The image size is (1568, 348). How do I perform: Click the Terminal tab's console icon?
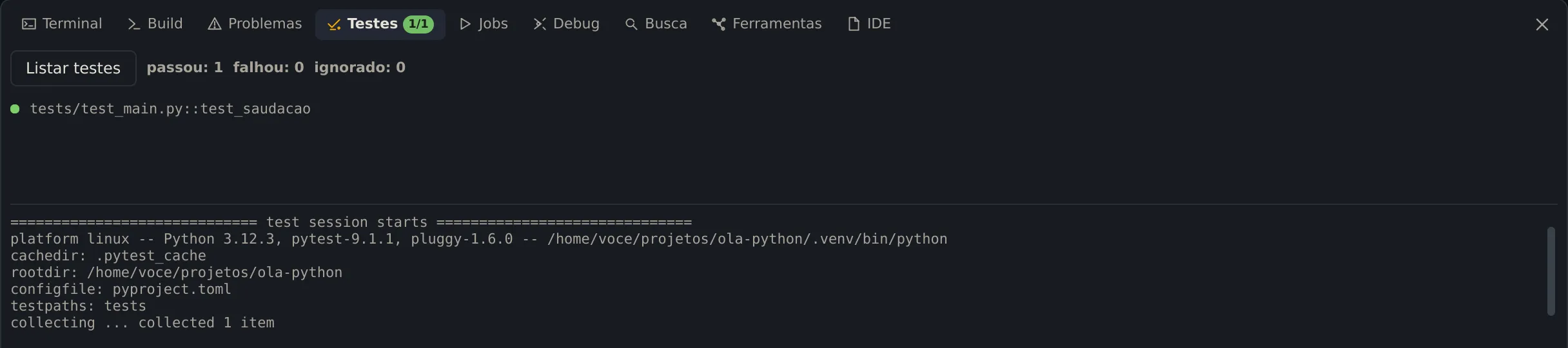(28, 24)
